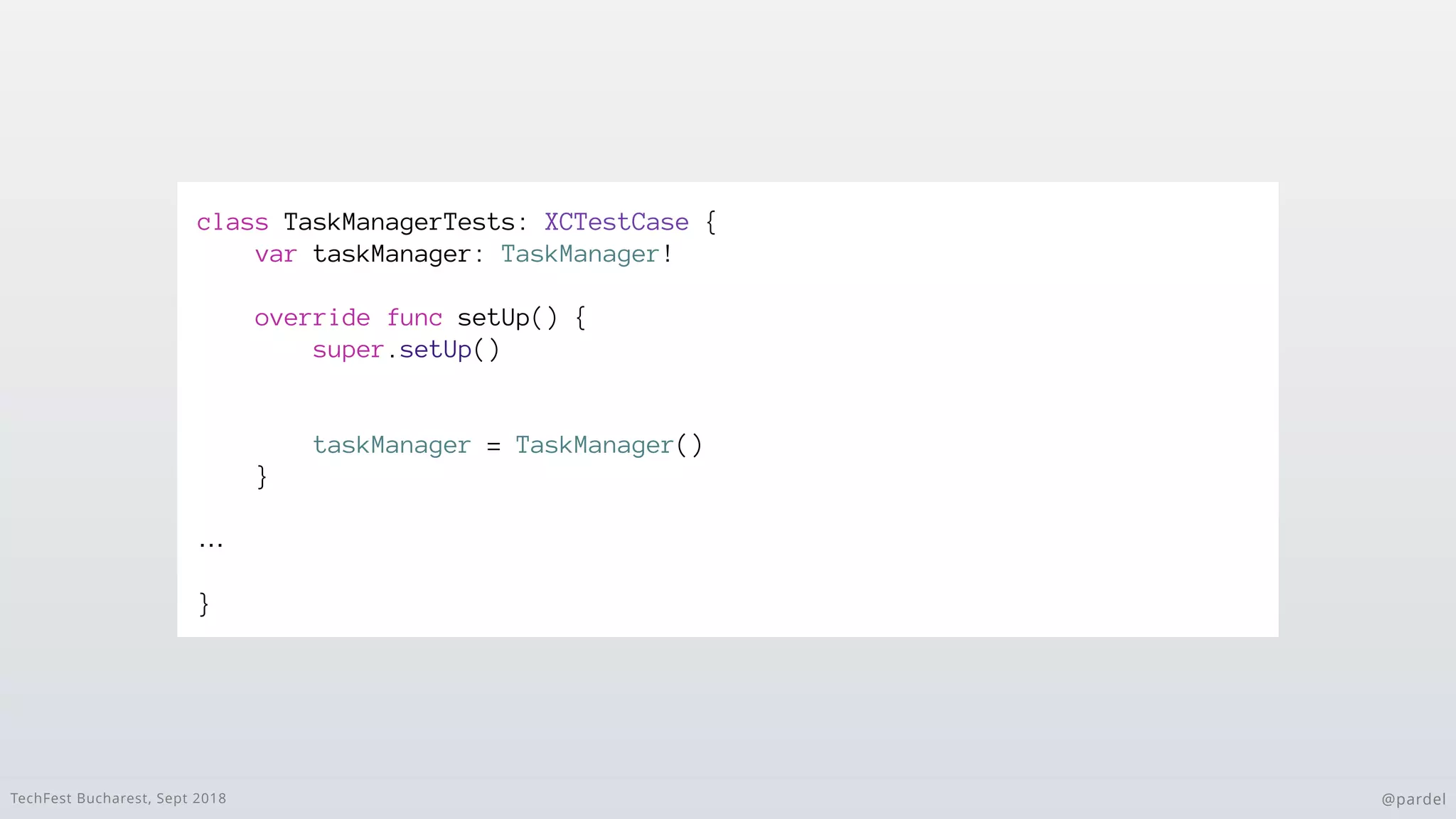Click the 'override' keyword
1456x819 pixels.
coord(312,318)
